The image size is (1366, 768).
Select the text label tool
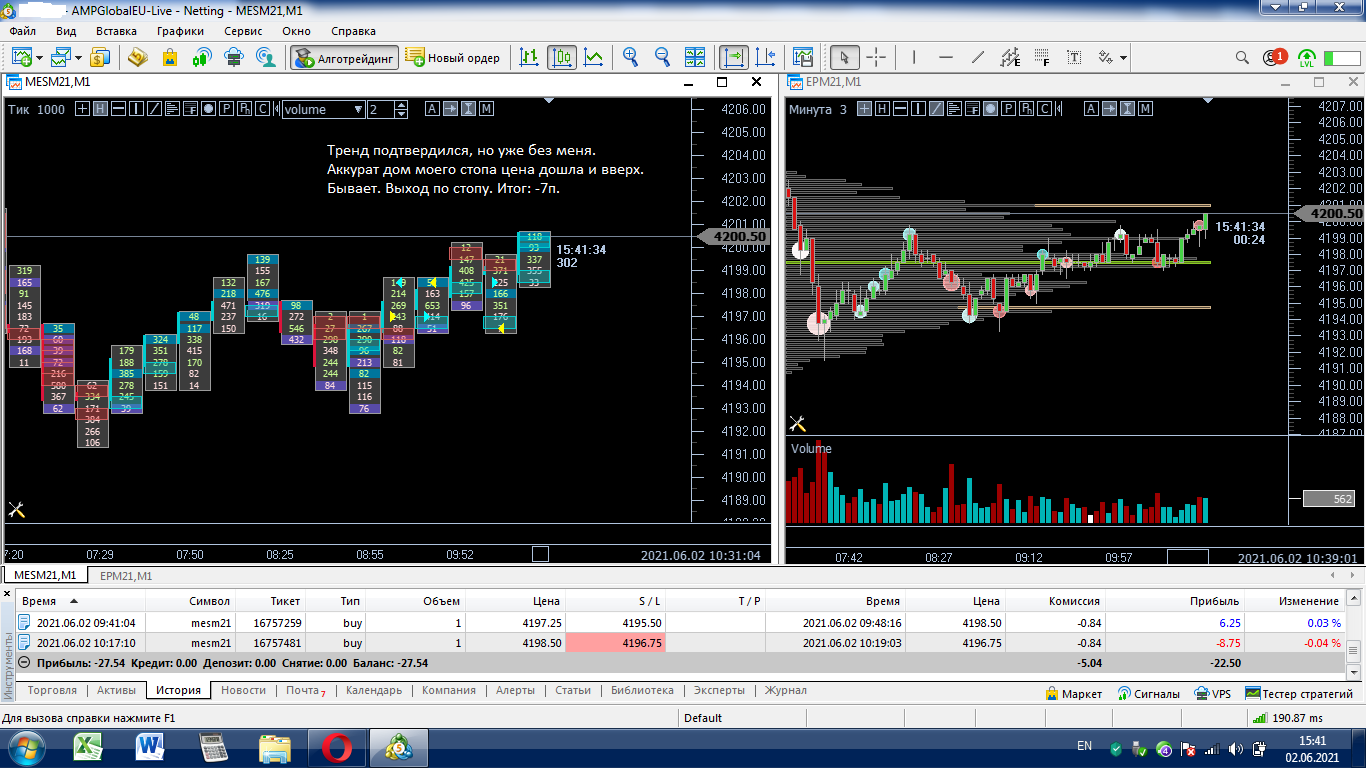coord(1075,57)
